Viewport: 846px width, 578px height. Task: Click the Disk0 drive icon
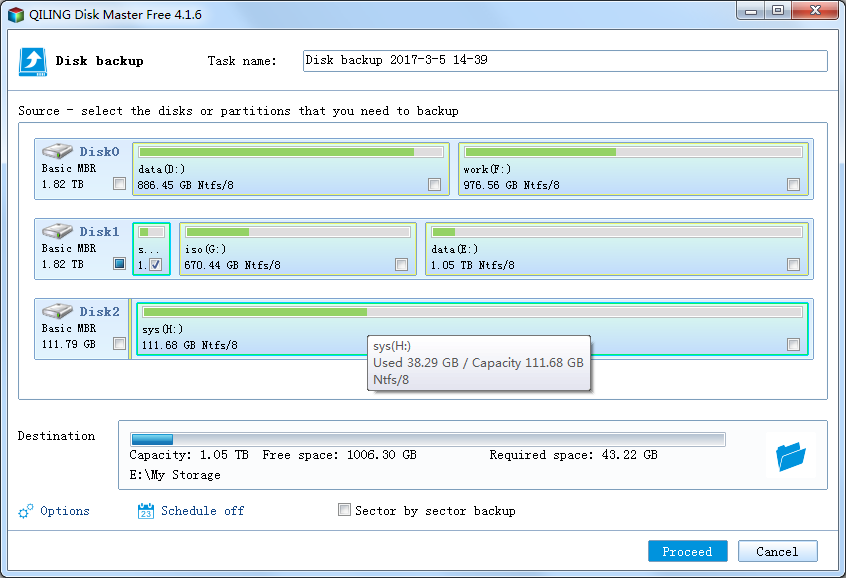click(x=57, y=151)
